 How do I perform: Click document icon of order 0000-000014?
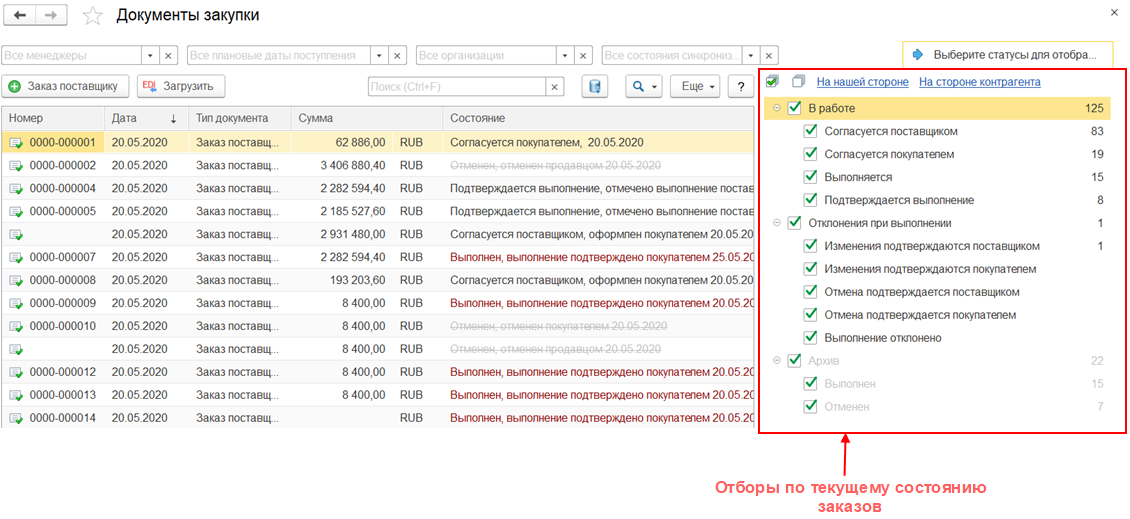15,418
